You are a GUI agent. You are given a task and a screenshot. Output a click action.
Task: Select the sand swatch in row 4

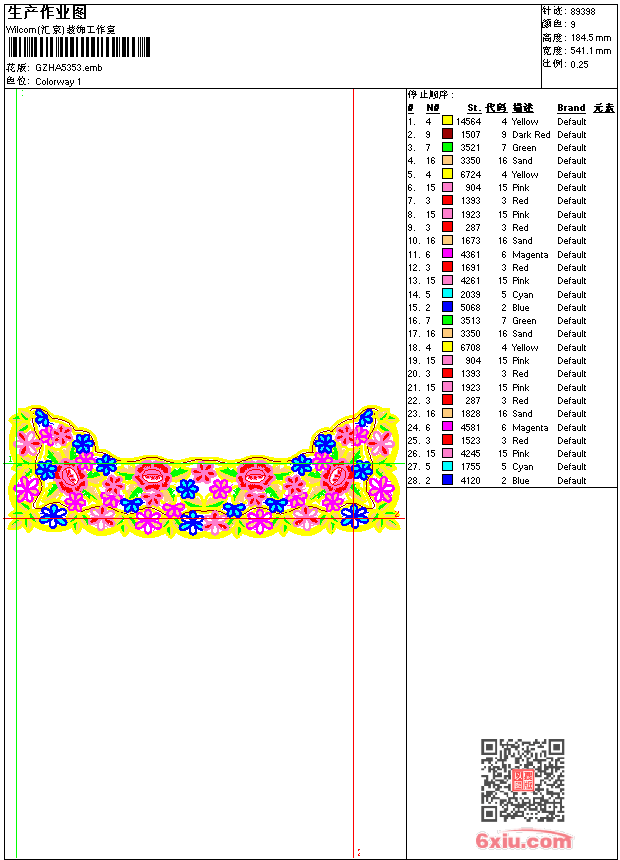(x=447, y=161)
